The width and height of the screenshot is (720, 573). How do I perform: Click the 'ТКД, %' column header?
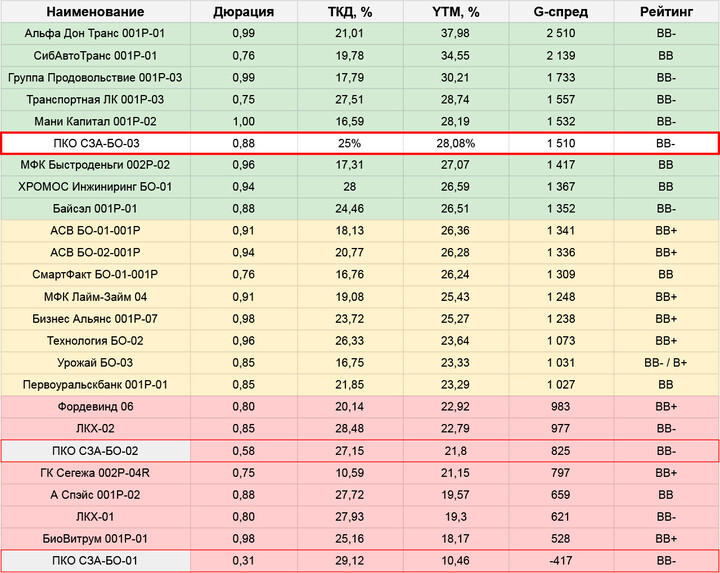[350, 11]
